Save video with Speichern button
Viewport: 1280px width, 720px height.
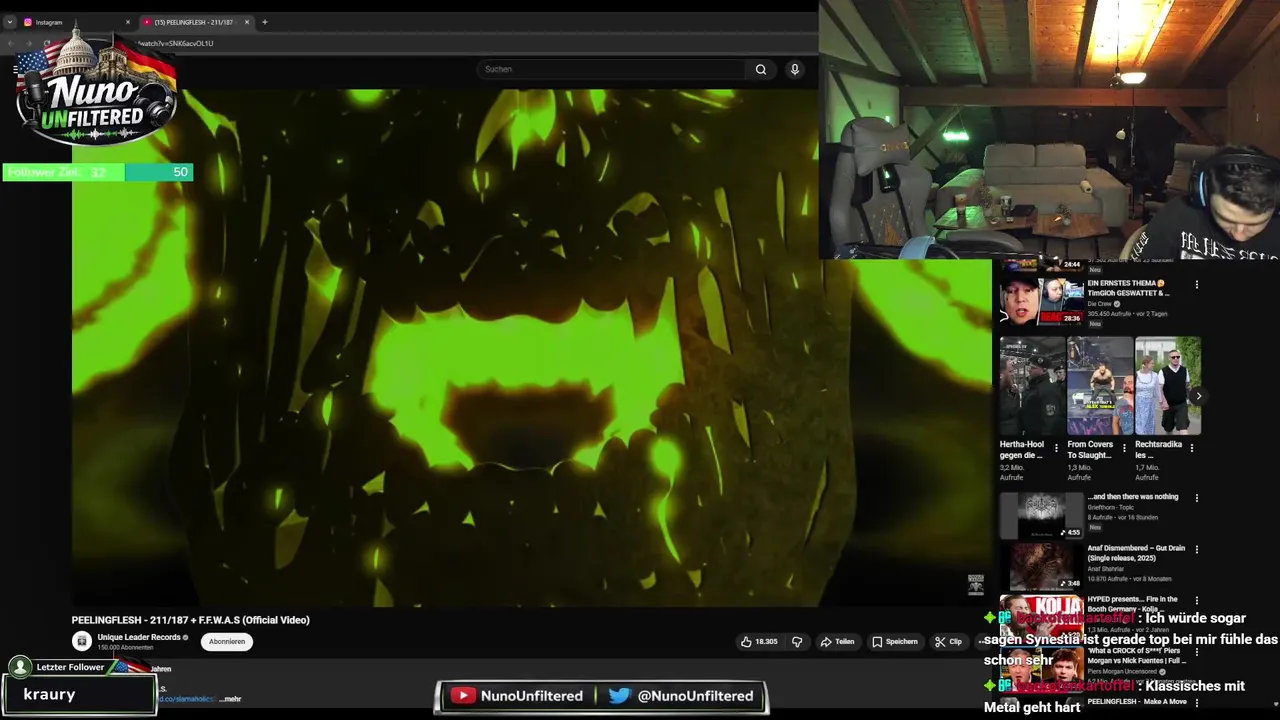[x=894, y=642]
